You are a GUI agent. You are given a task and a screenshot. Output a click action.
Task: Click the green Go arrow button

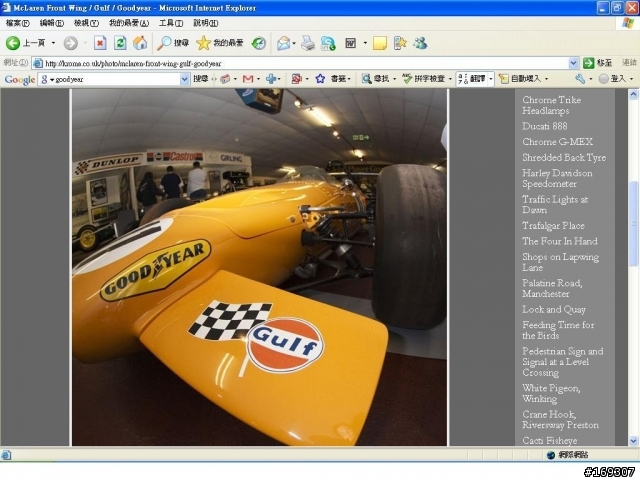point(589,63)
